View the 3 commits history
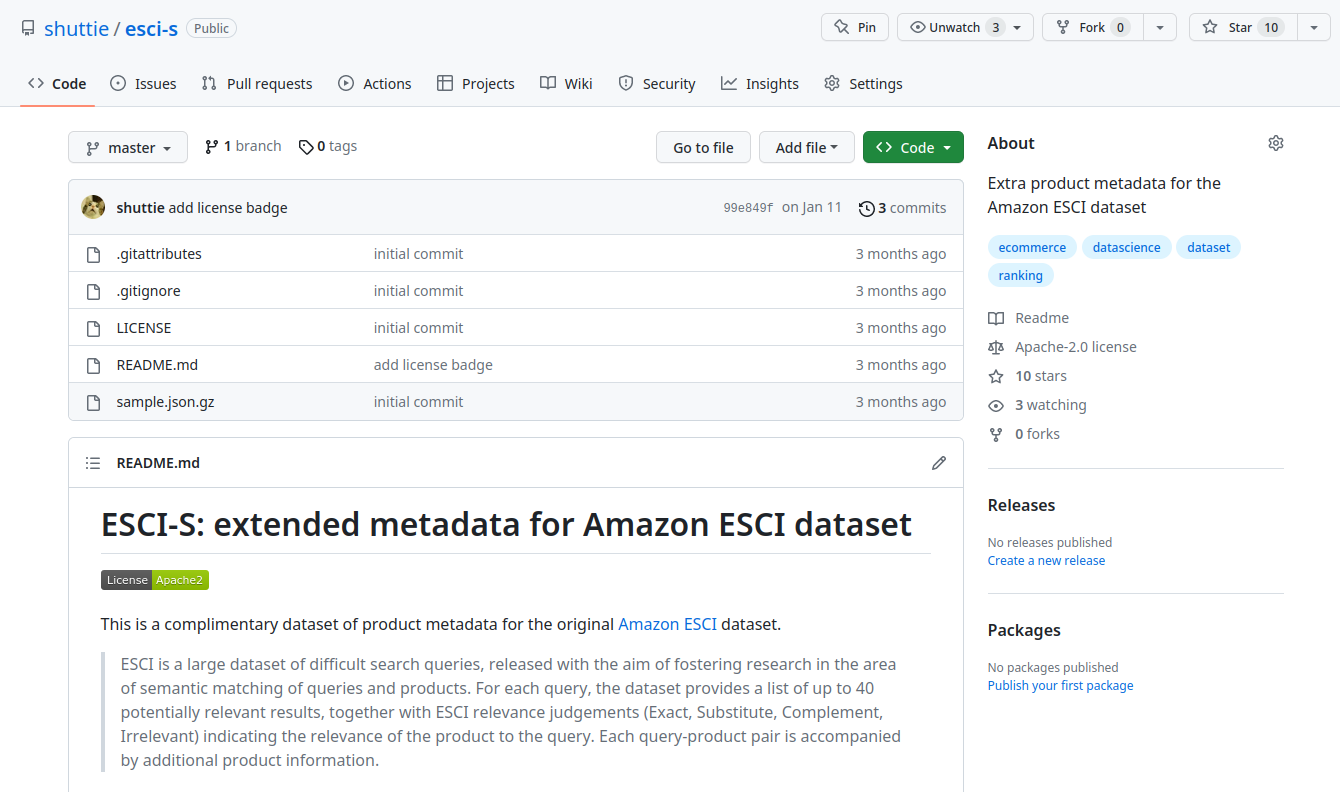 (902, 208)
